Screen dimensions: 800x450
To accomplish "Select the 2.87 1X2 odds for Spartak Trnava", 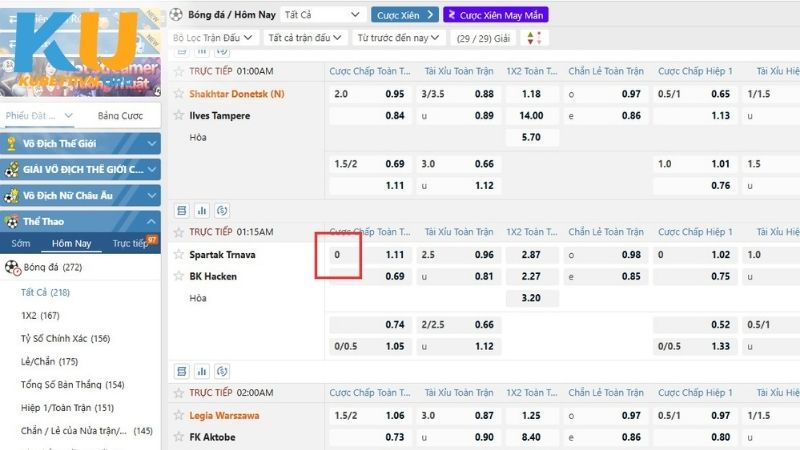I will click(531, 255).
